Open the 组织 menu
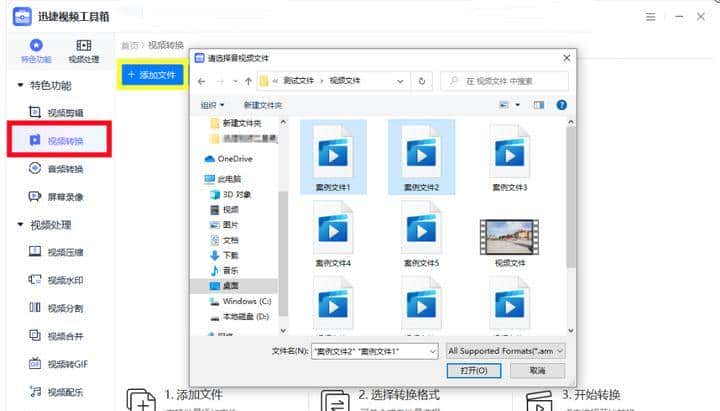 [x=212, y=105]
